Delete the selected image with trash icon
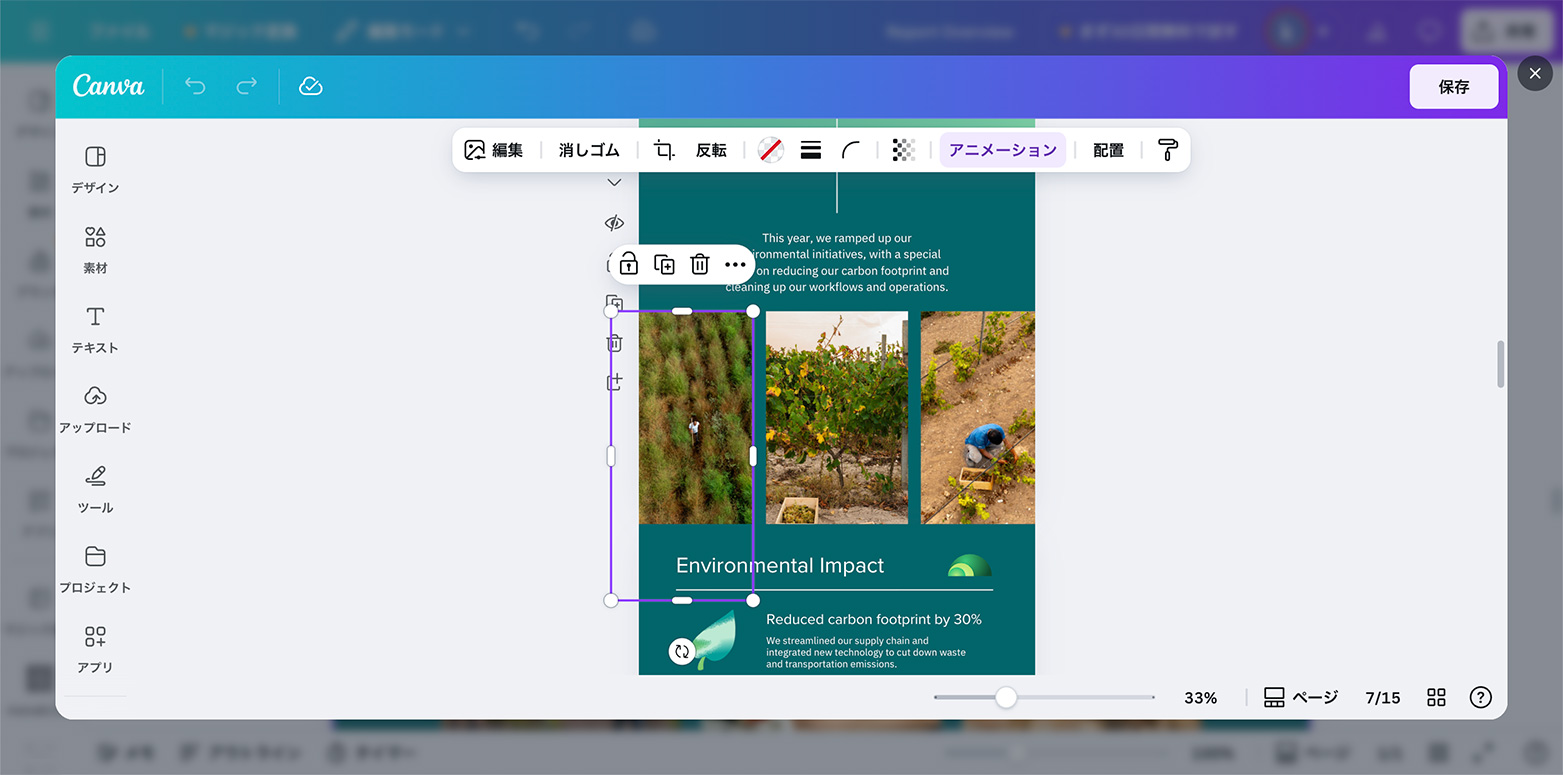This screenshot has height=775, width=1563. (x=700, y=264)
